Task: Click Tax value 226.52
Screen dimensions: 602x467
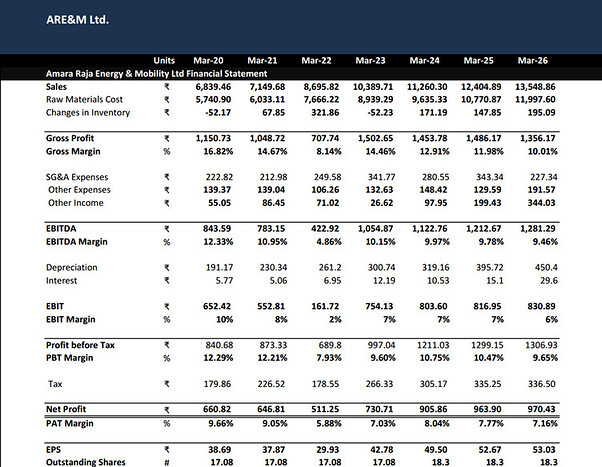Action: click(271, 384)
